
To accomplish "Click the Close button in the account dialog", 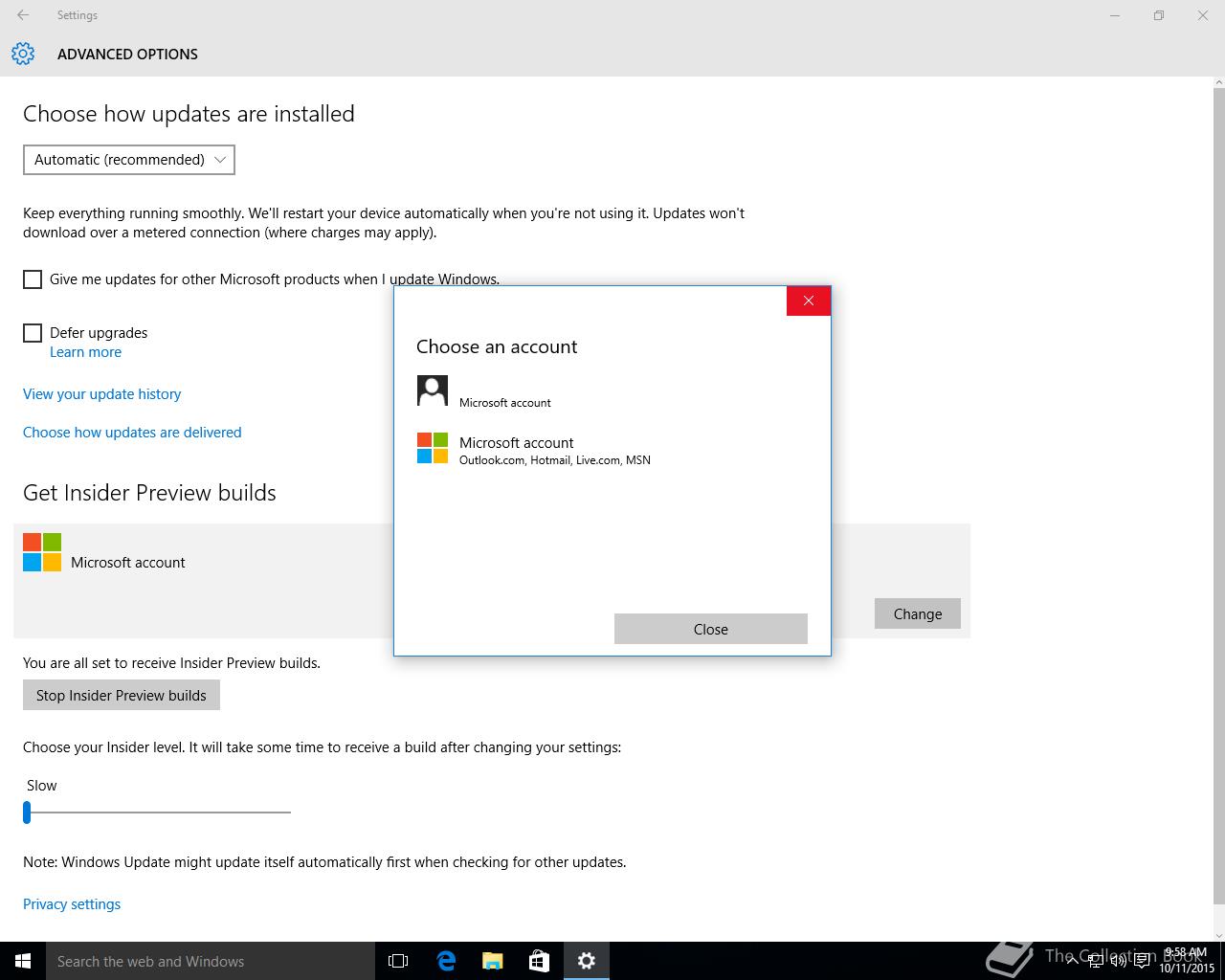I will [711, 629].
